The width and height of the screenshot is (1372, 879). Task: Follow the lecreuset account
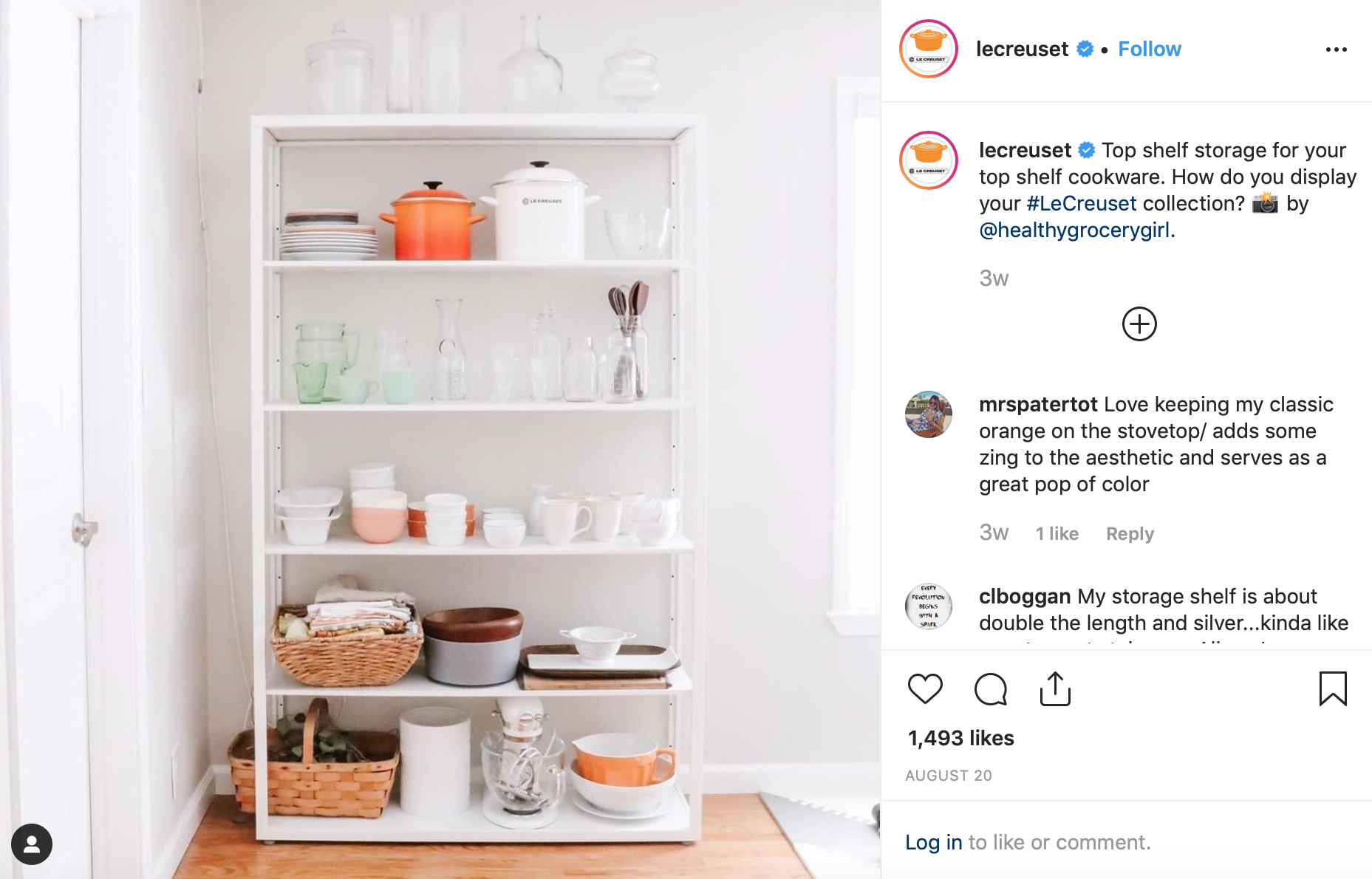[x=1149, y=49]
